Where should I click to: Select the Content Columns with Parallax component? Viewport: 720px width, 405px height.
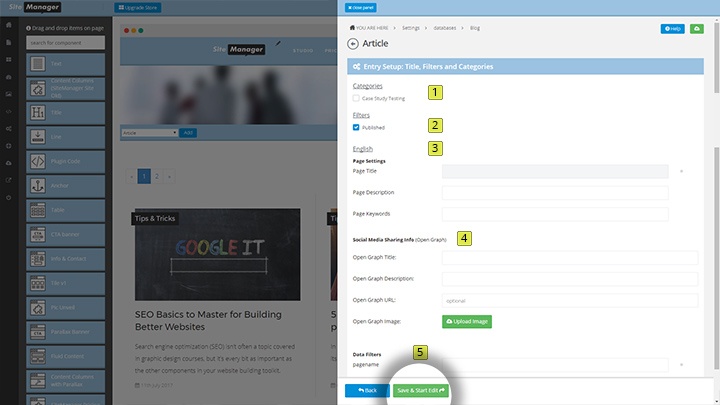point(65,380)
